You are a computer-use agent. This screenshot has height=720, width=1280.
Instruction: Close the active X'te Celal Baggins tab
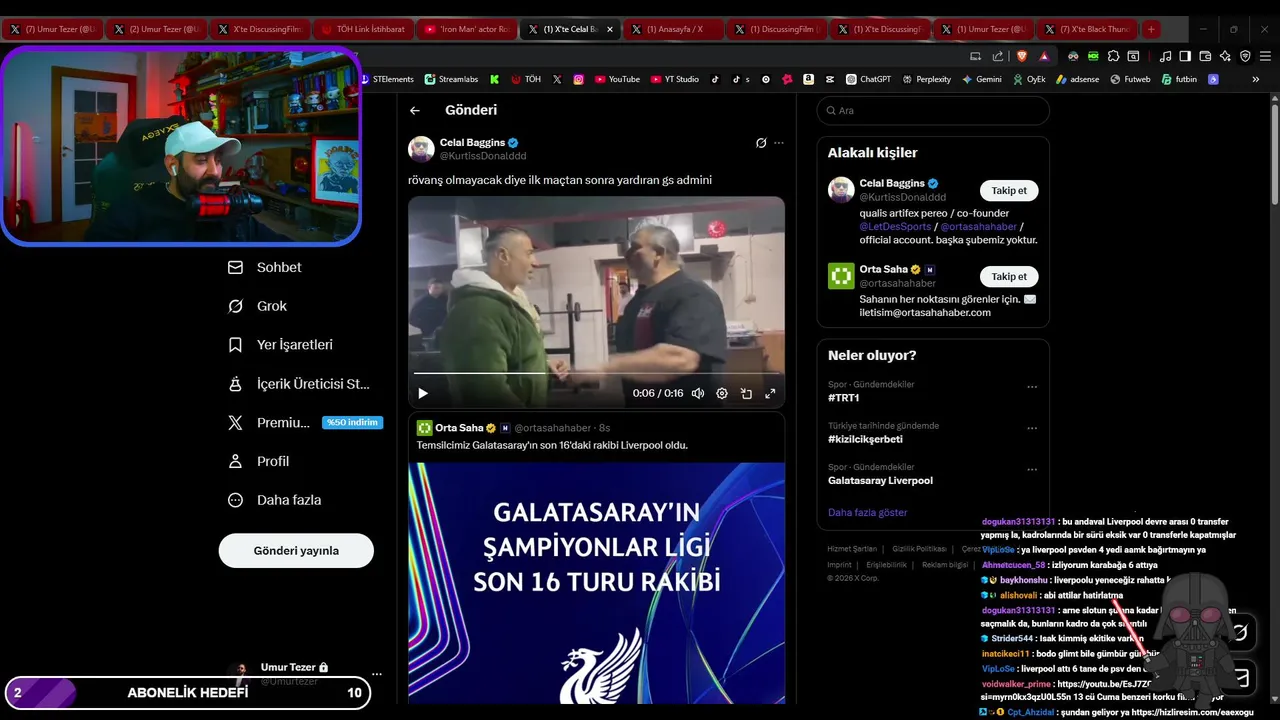point(610,29)
